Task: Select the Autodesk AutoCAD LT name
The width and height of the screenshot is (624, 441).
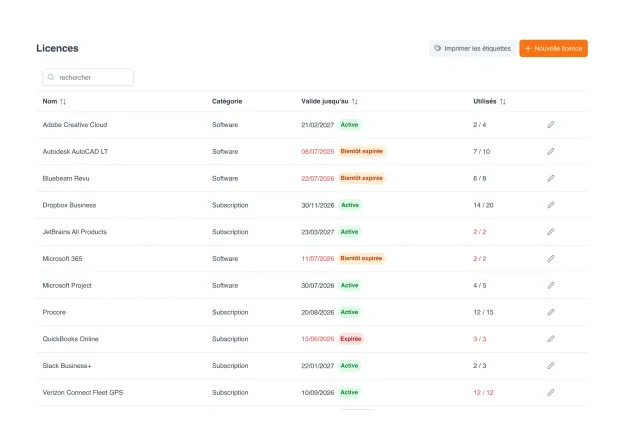Action: click(x=75, y=151)
